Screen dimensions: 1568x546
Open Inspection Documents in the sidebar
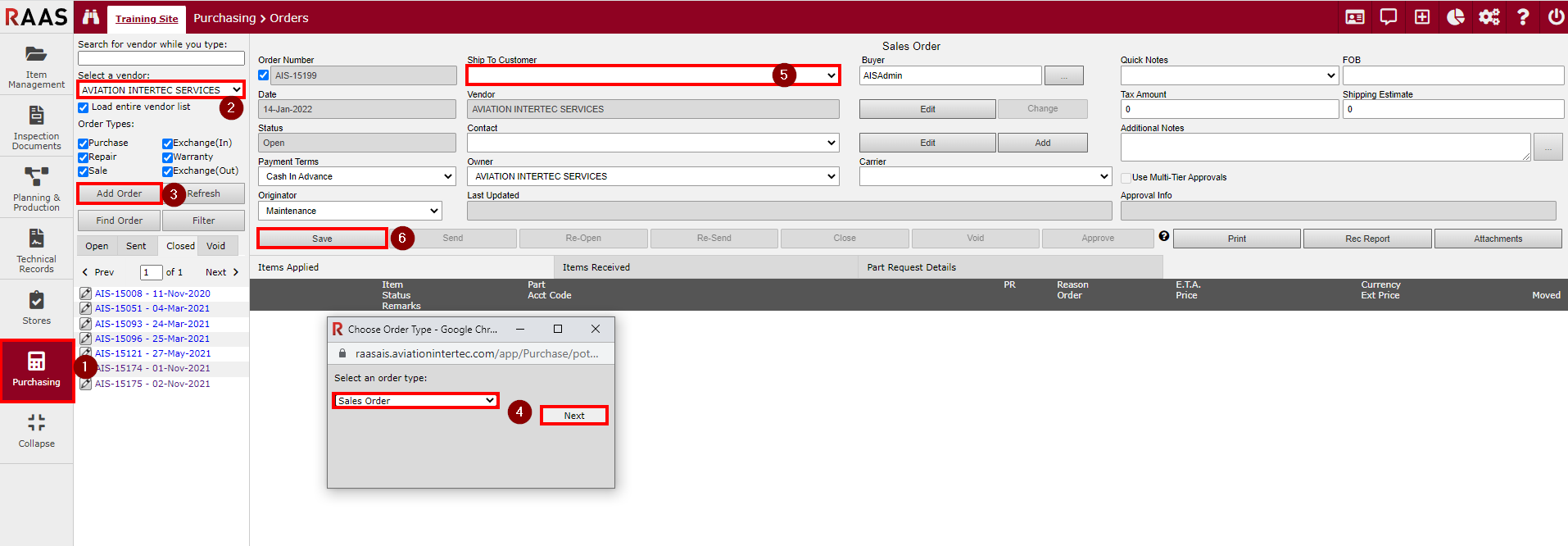click(x=36, y=127)
